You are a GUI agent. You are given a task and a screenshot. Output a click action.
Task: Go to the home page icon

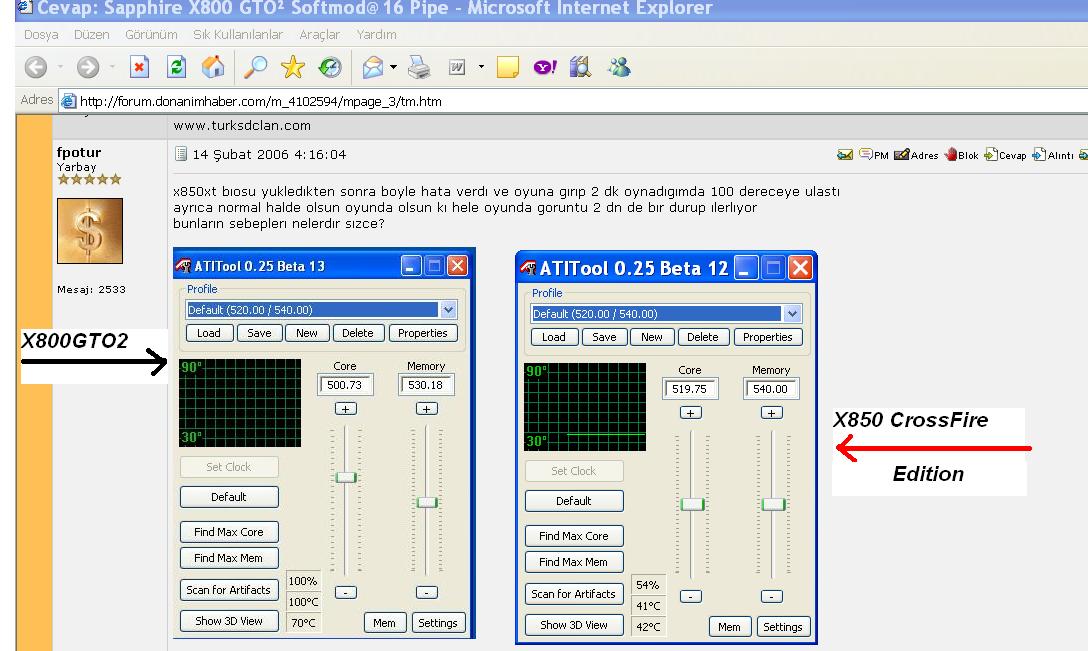coord(213,67)
